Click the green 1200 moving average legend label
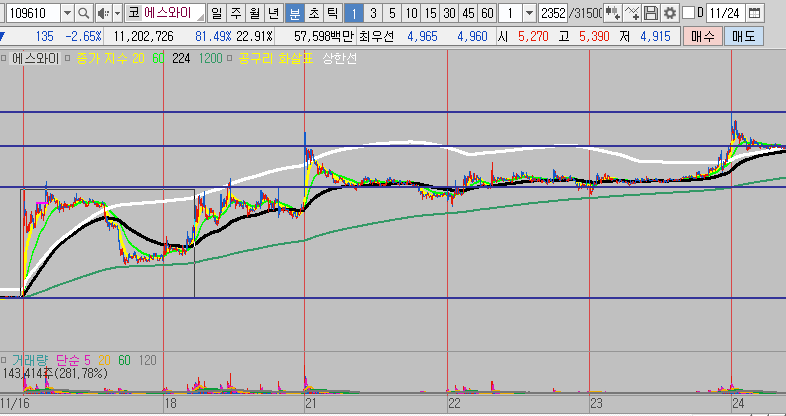Screen dimensions: 786x416 [x=211, y=59]
